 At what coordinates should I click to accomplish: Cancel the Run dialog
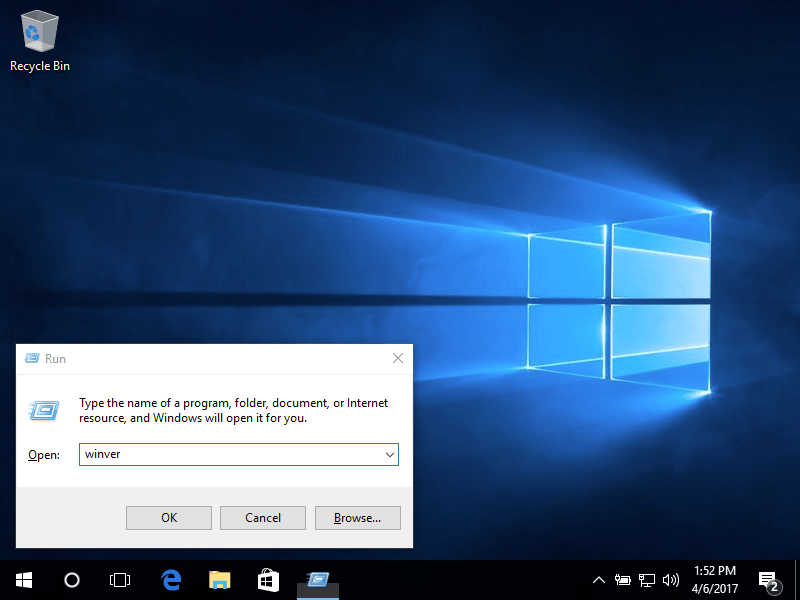point(262,518)
